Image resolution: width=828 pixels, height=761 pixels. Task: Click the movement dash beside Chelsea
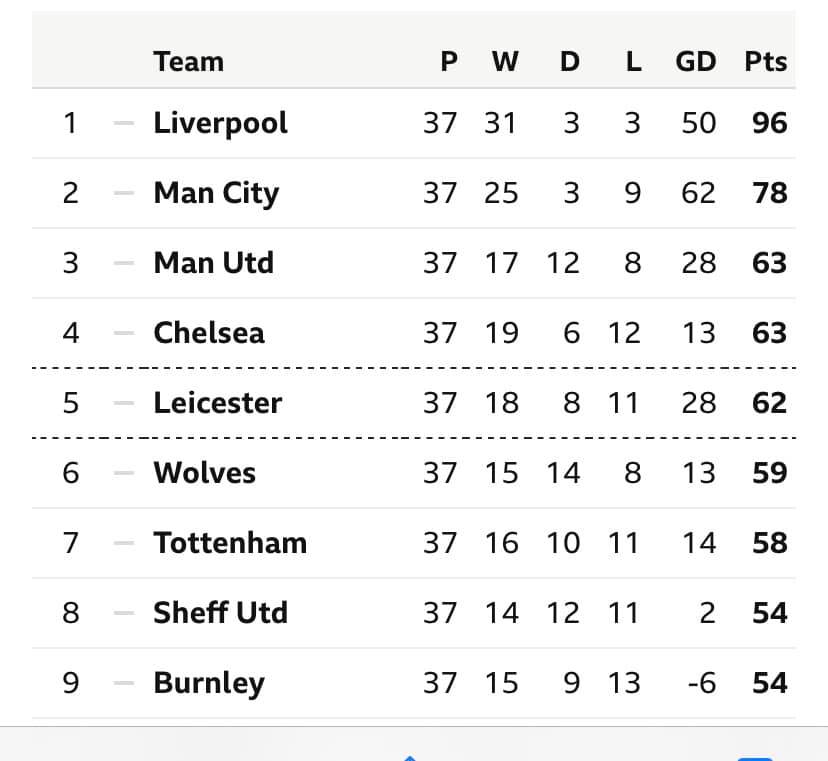[123, 333]
